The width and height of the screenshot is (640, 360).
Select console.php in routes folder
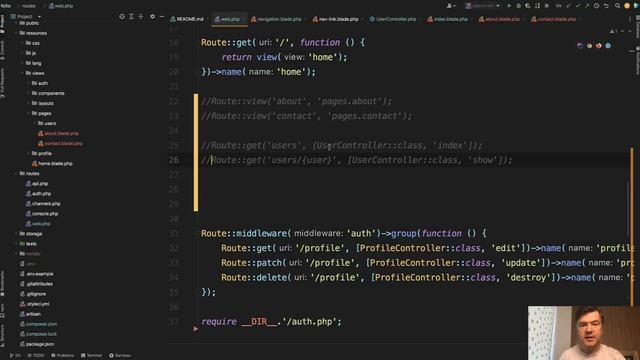point(42,213)
